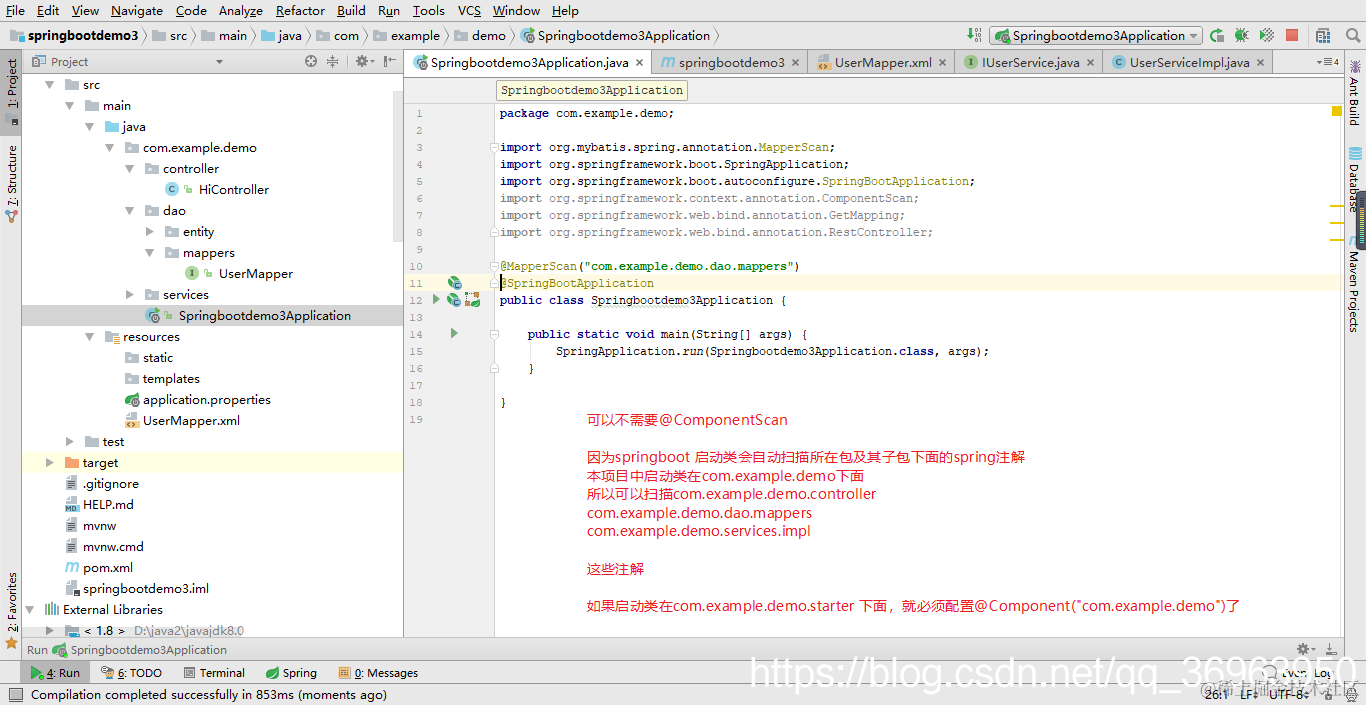This screenshot has height=705, width=1366.
Task: Click the tool window toggle in status bar corner
Action: click(15, 694)
